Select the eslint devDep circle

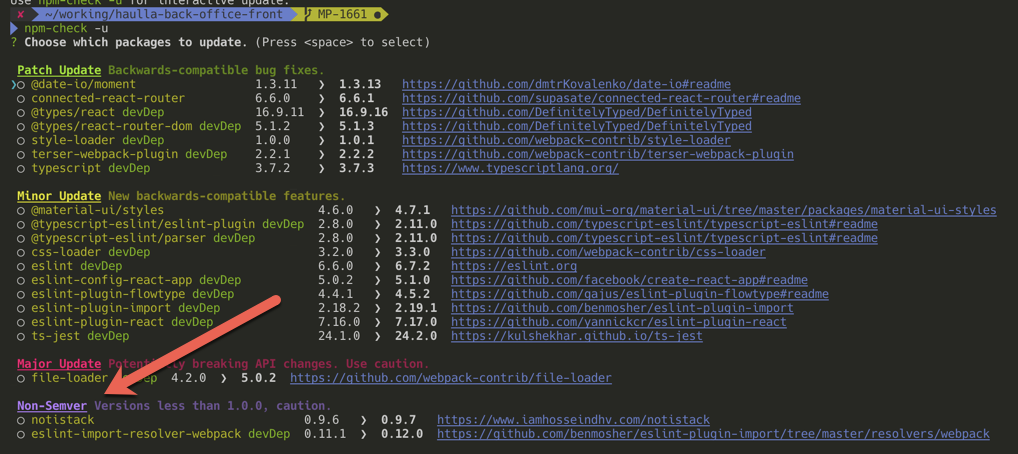click(21, 266)
